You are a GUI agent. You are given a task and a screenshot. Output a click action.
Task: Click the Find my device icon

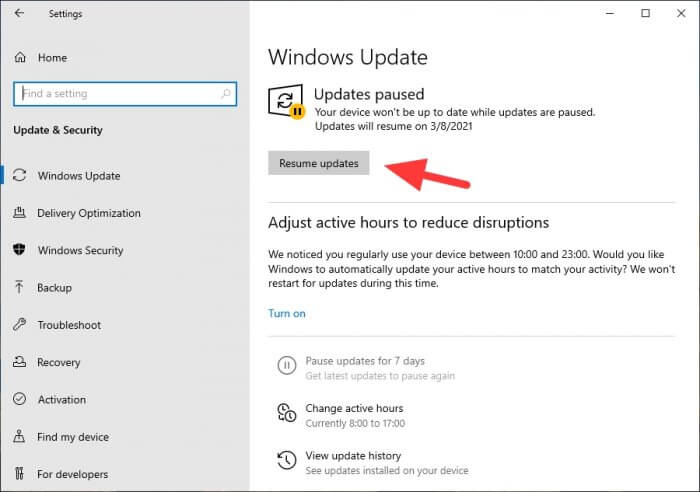(19, 436)
